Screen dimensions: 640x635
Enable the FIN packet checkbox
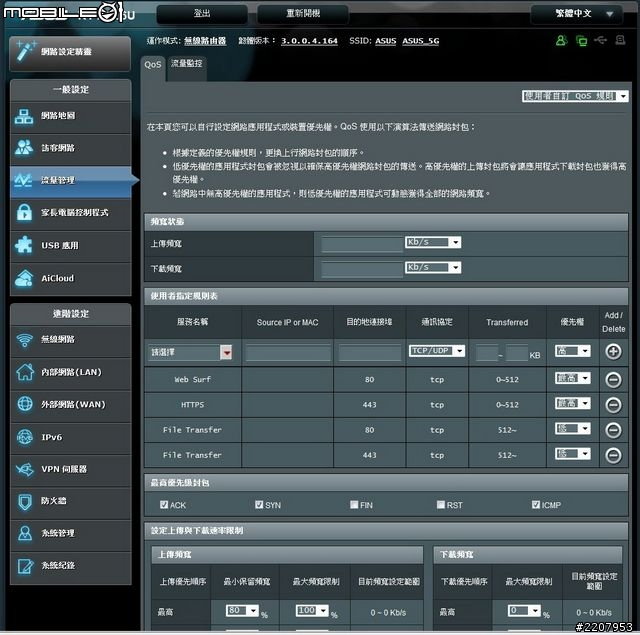(x=355, y=505)
